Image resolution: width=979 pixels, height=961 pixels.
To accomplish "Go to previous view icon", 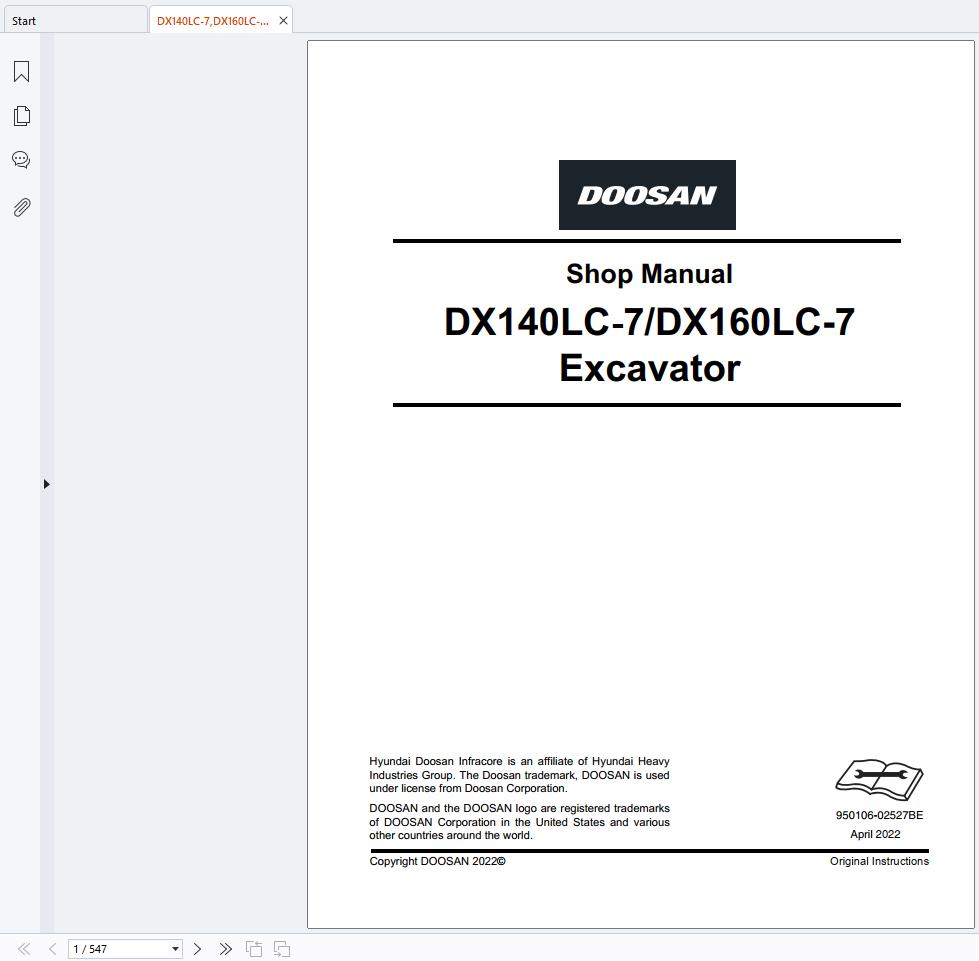I will click(253, 949).
